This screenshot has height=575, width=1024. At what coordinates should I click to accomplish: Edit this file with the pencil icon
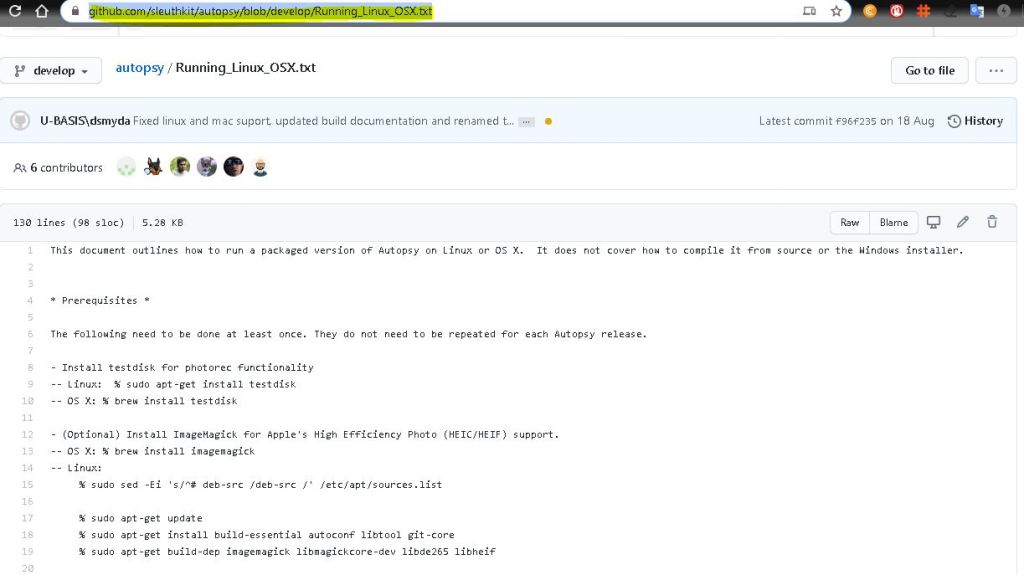[963, 222]
